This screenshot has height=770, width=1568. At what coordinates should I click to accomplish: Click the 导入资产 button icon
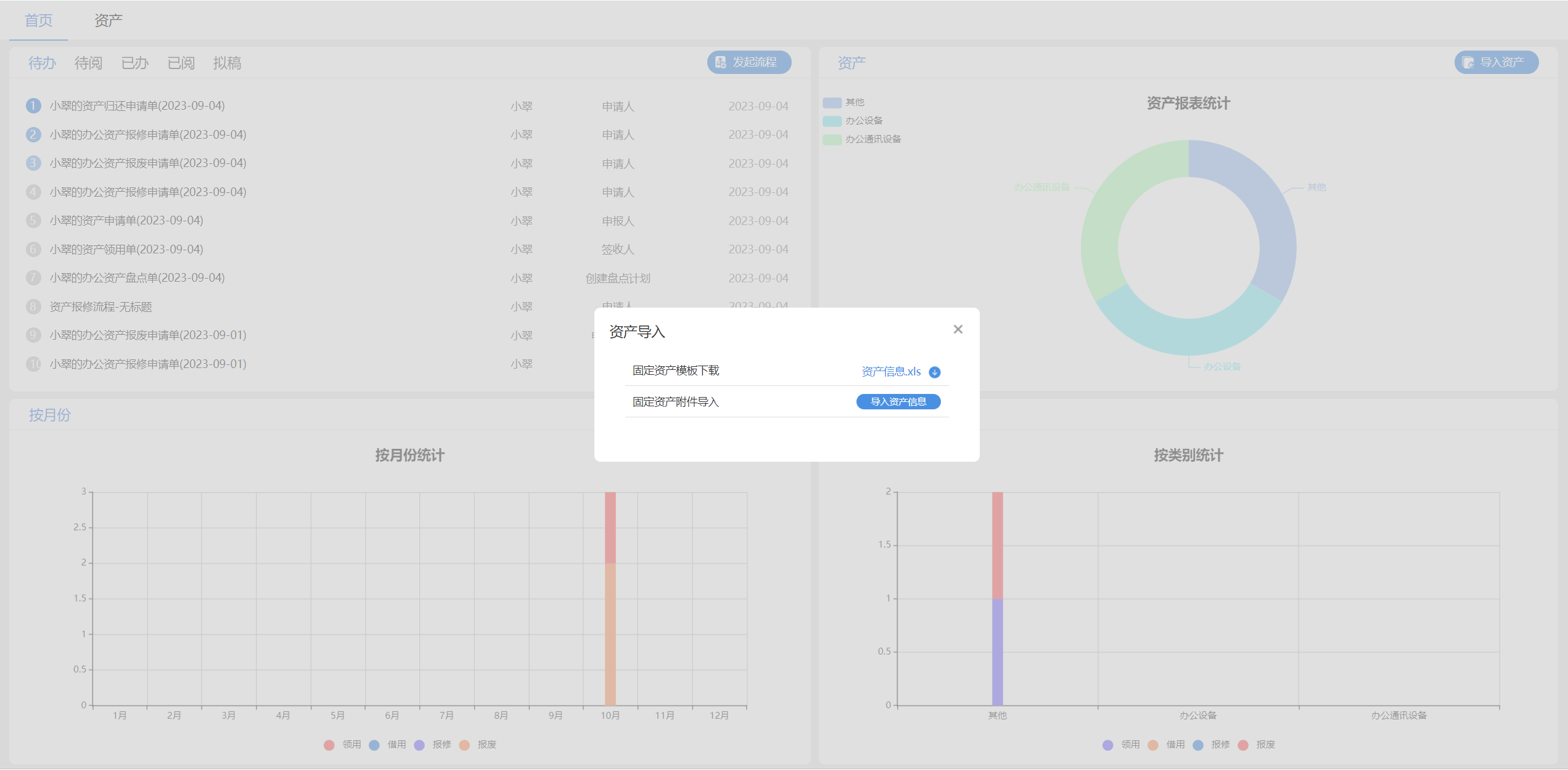tap(1468, 62)
